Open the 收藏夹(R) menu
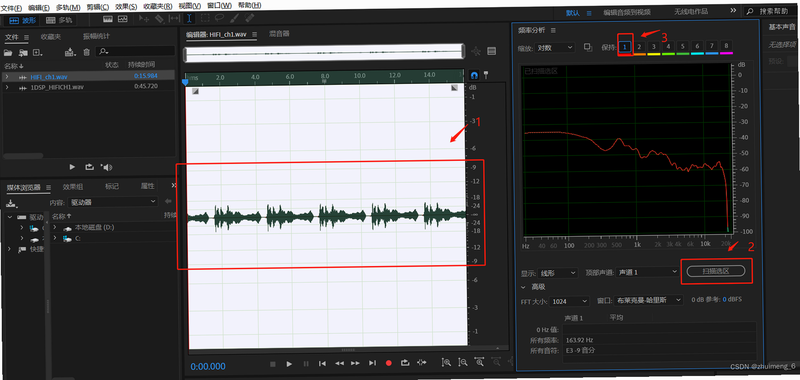800x380 pixels. 158,7
